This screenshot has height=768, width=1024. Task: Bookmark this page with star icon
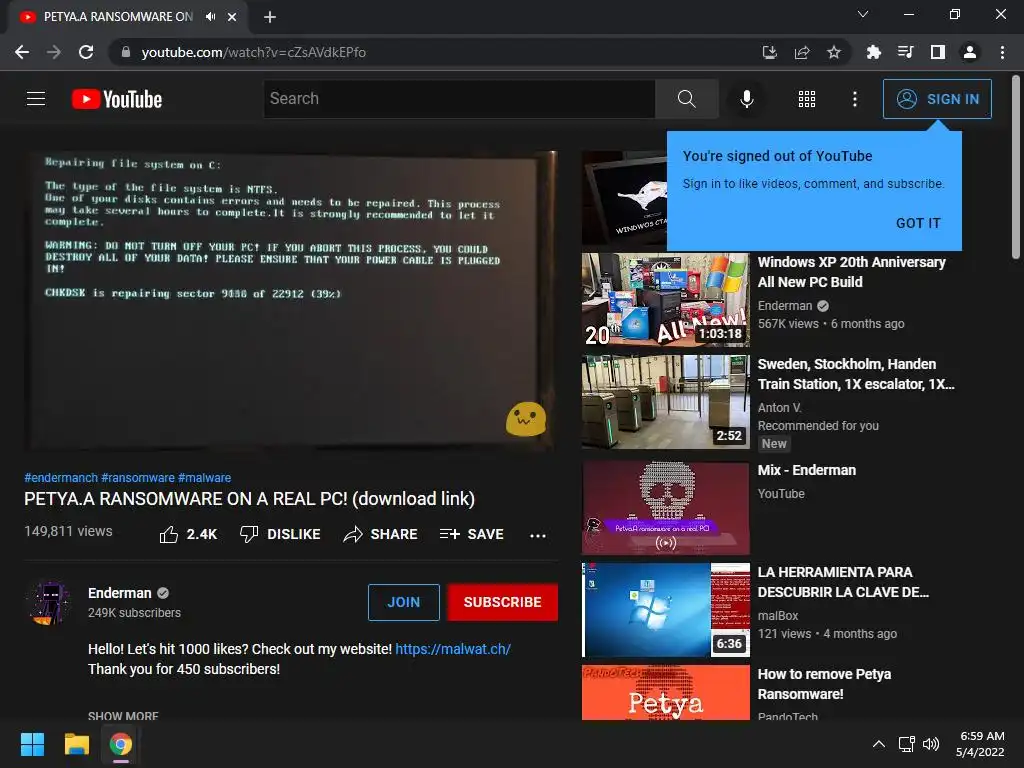pos(834,52)
